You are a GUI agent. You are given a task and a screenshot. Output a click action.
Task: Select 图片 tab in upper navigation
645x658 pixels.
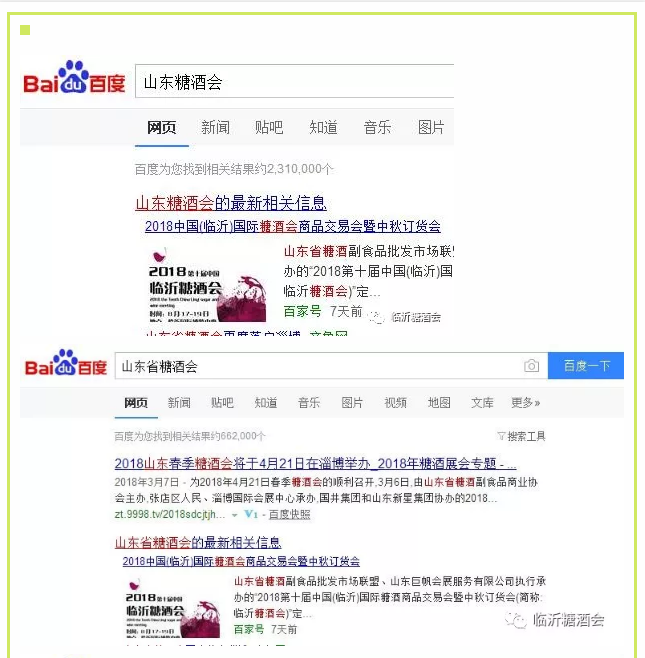(431, 127)
